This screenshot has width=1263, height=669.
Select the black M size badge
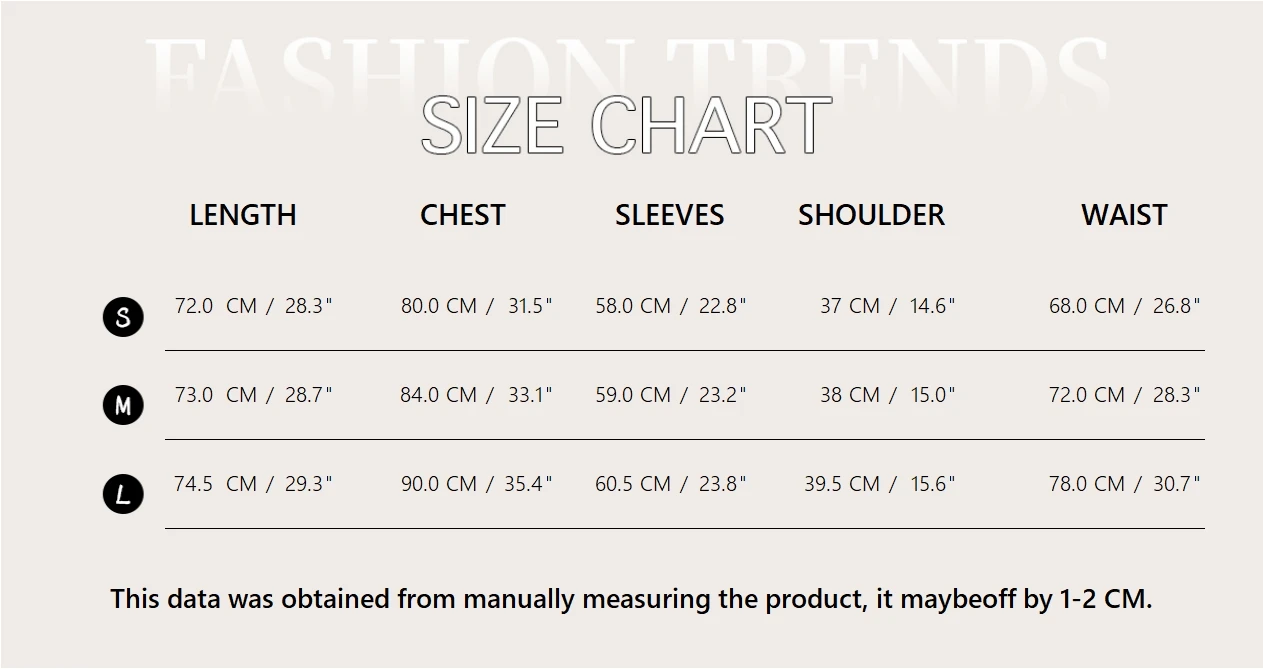pyautogui.click(x=123, y=405)
